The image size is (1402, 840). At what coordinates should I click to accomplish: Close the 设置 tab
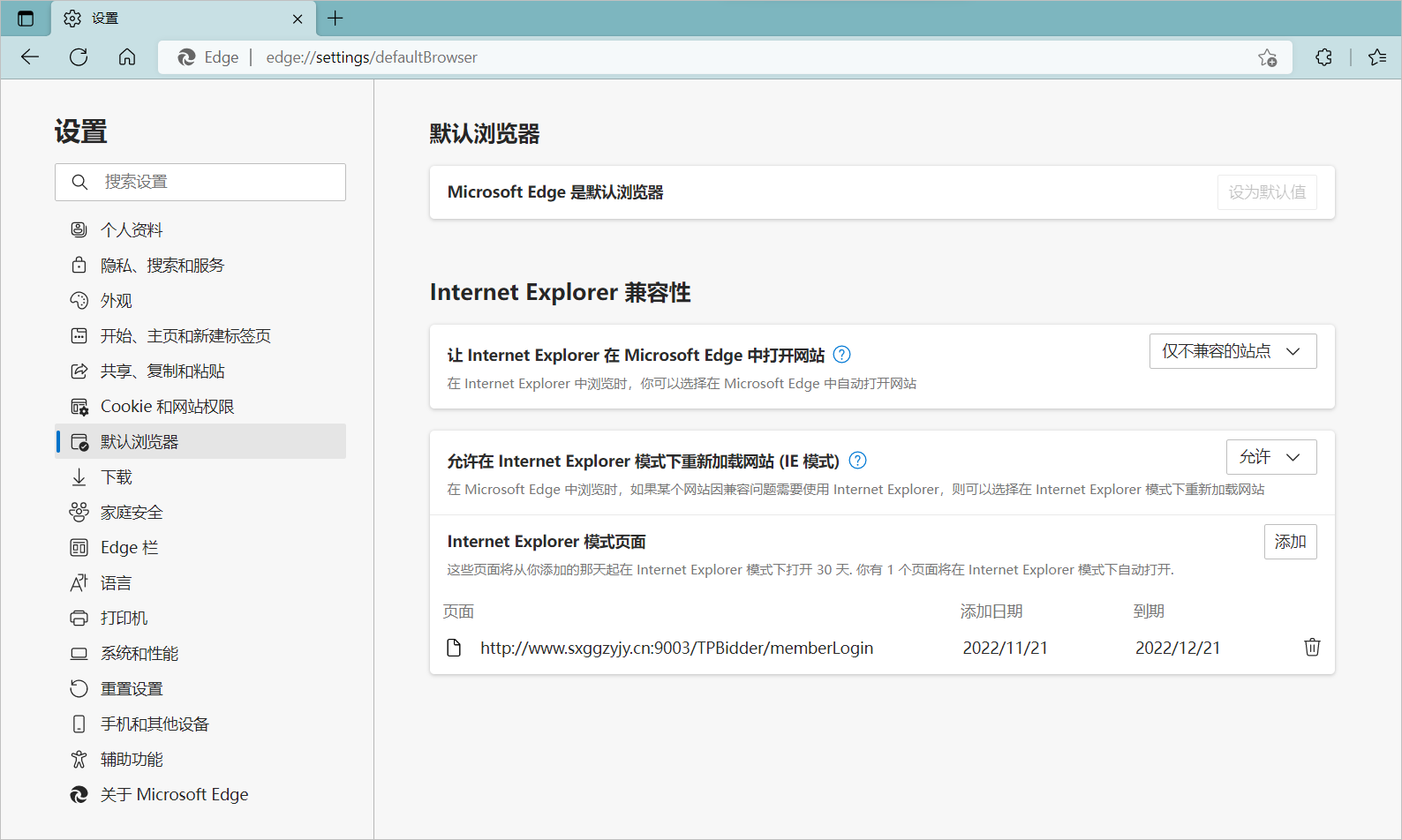pyautogui.click(x=298, y=19)
